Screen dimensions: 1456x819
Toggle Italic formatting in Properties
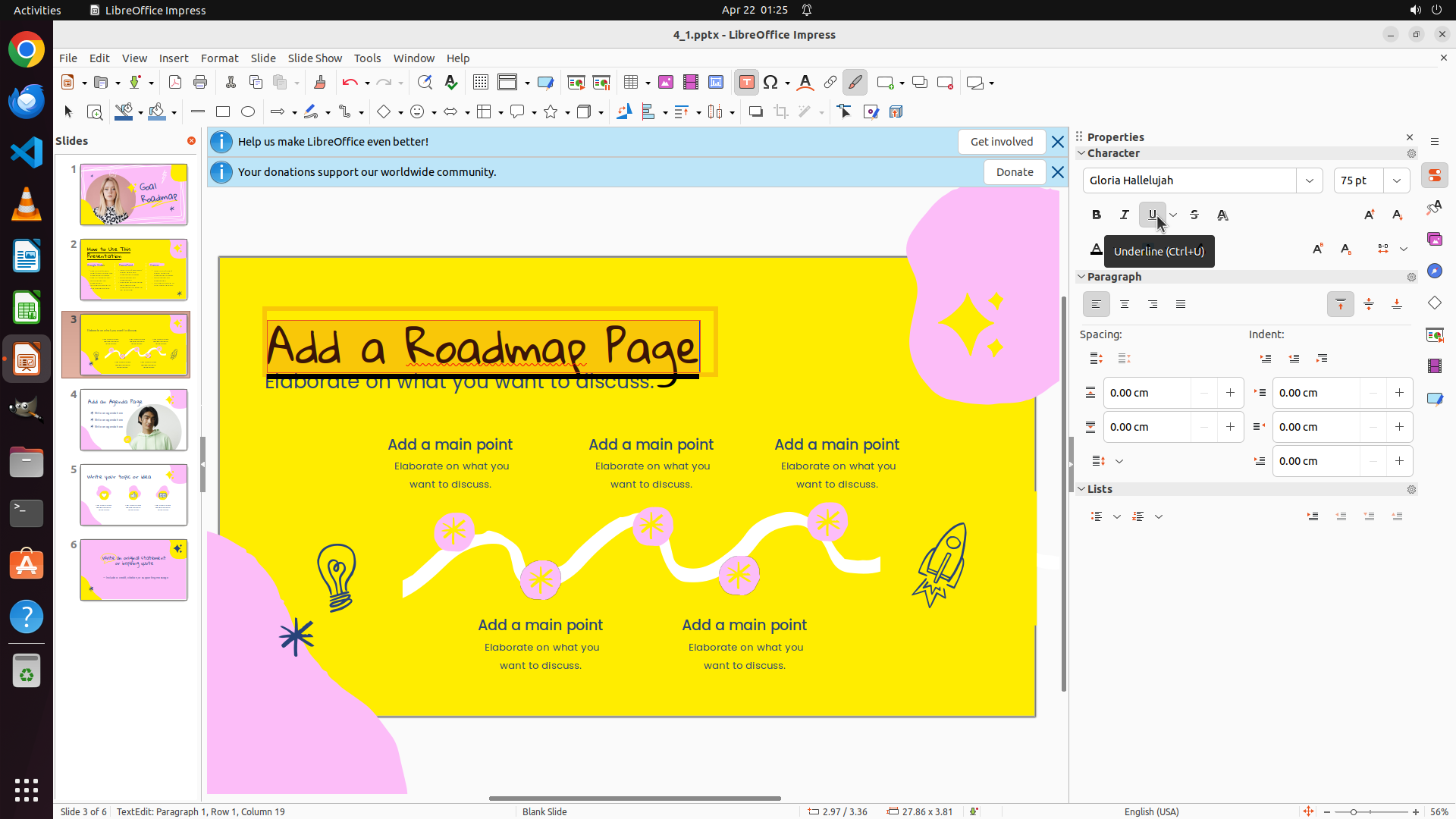pyautogui.click(x=1125, y=215)
